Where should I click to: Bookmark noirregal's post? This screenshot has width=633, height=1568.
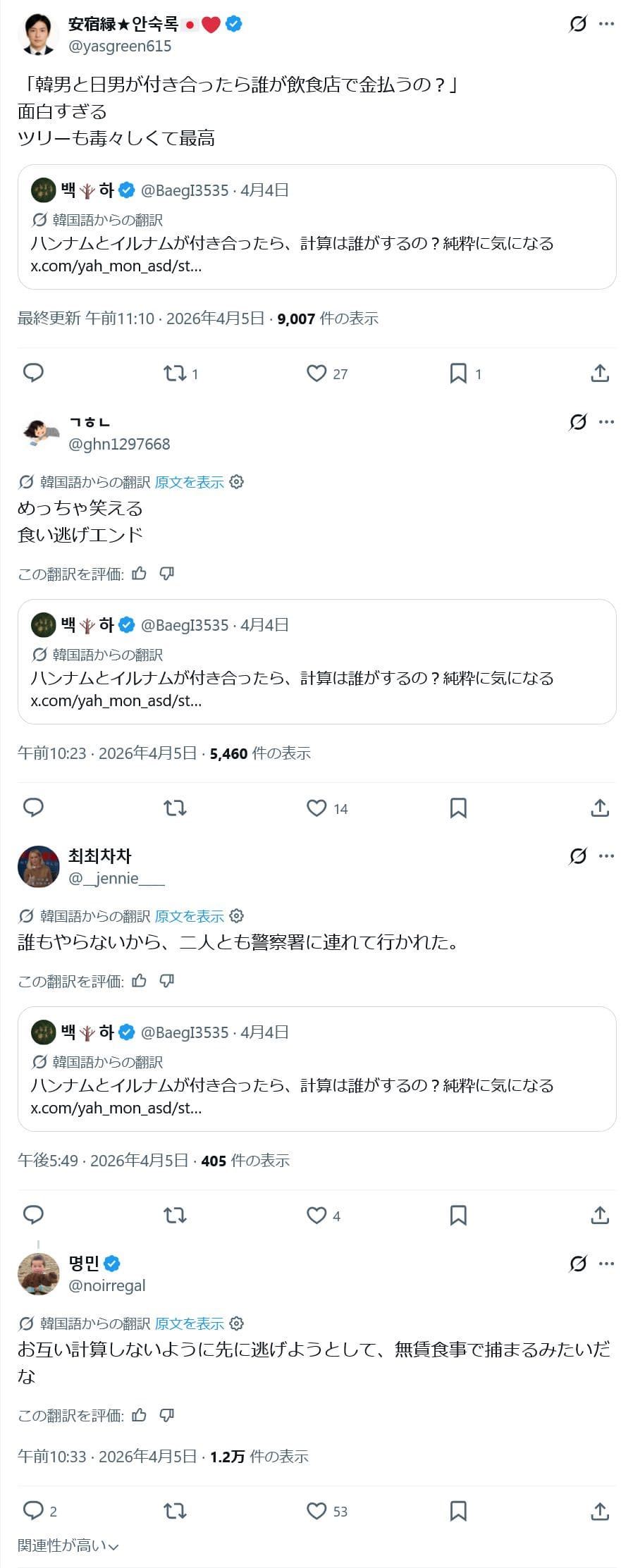point(458,1511)
